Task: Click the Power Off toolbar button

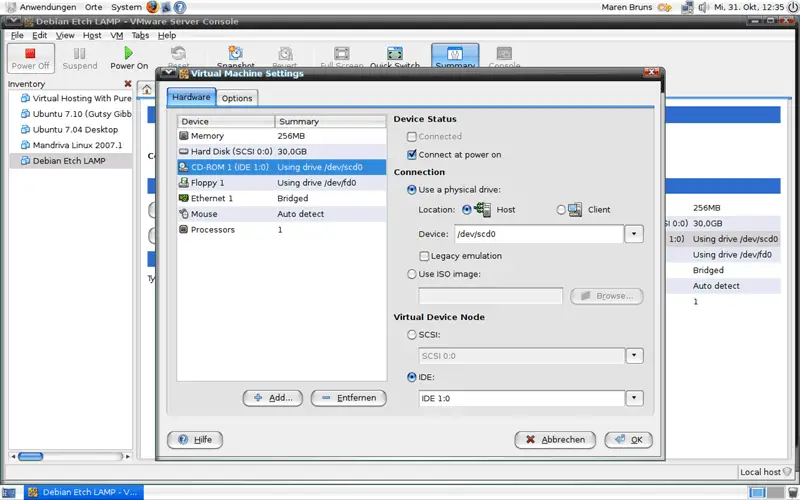Action: pos(31,58)
